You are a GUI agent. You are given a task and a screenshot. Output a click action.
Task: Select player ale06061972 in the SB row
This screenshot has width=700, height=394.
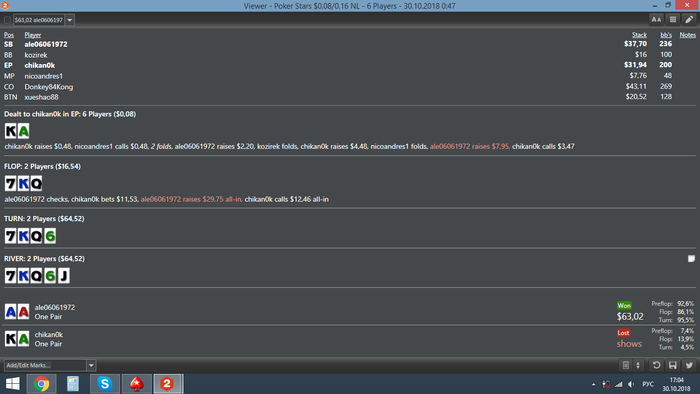click(x=46, y=44)
